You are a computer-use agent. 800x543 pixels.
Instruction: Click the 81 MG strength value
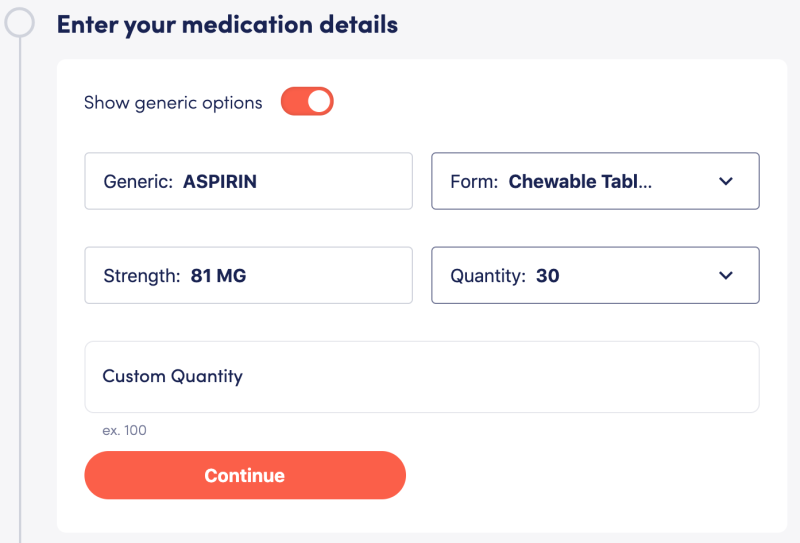[218, 275]
